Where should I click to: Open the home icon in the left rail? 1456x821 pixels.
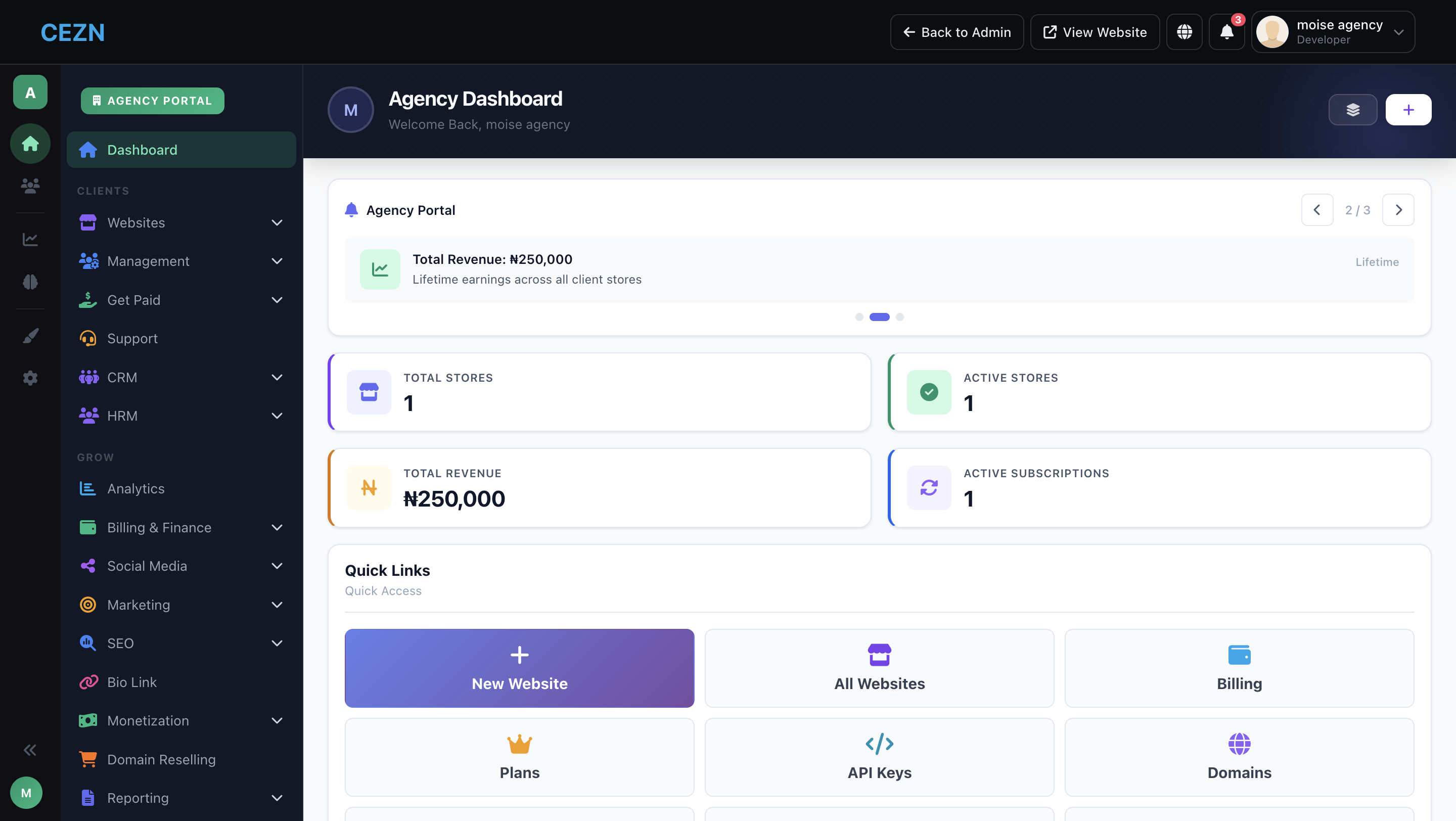(30, 144)
